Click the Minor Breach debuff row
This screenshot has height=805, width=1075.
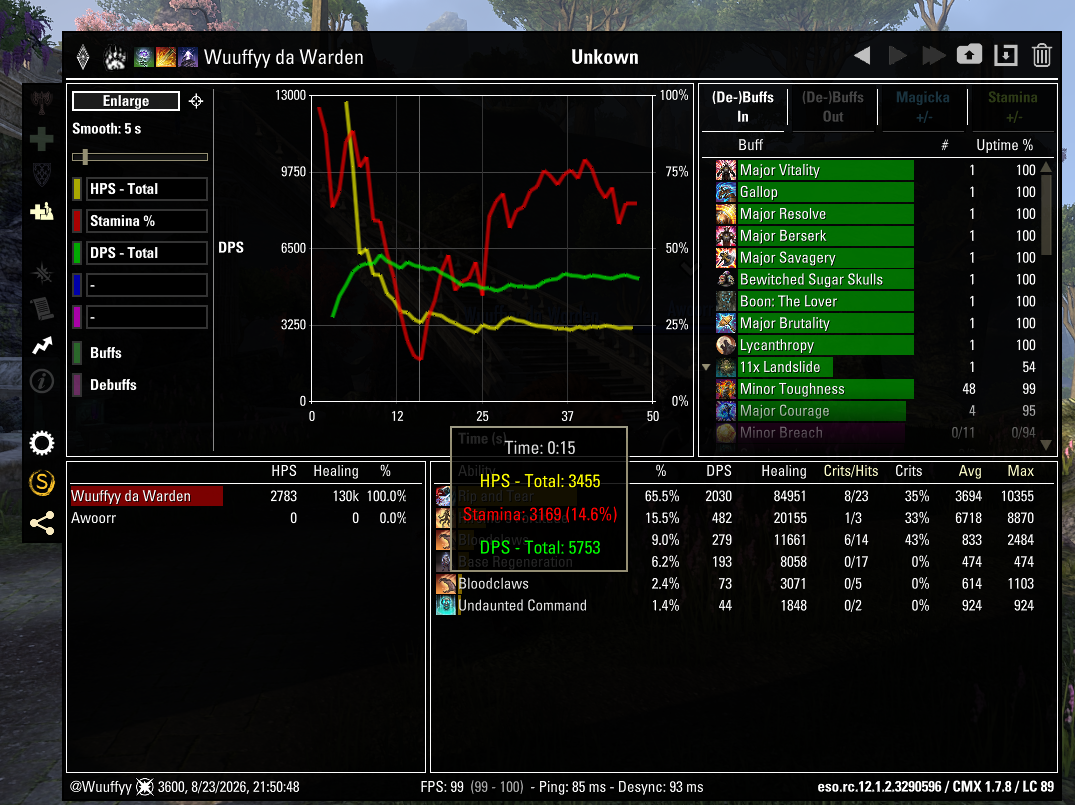click(875, 433)
